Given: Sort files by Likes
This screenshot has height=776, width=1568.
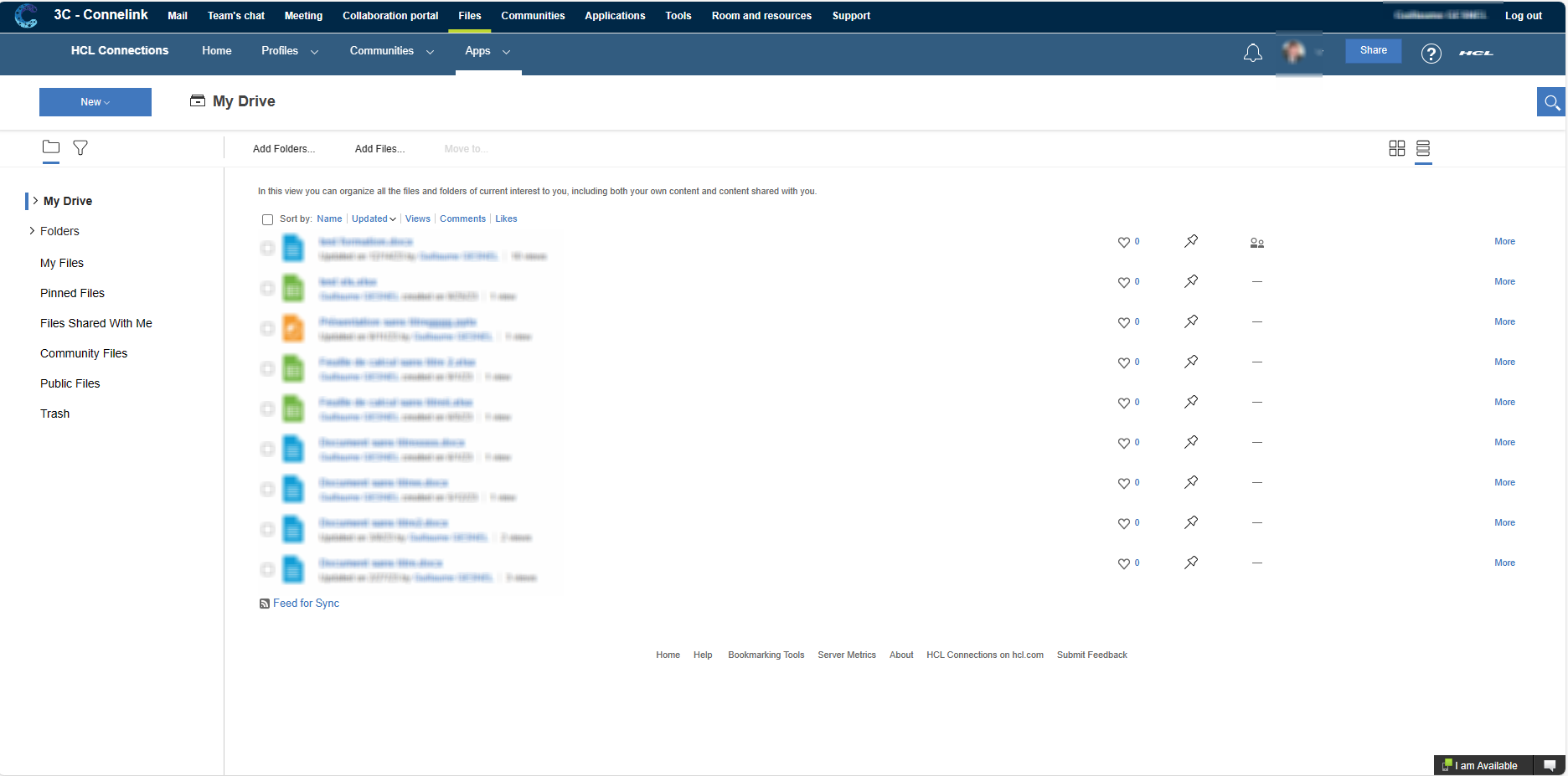Looking at the screenshot, I should 506,219.
